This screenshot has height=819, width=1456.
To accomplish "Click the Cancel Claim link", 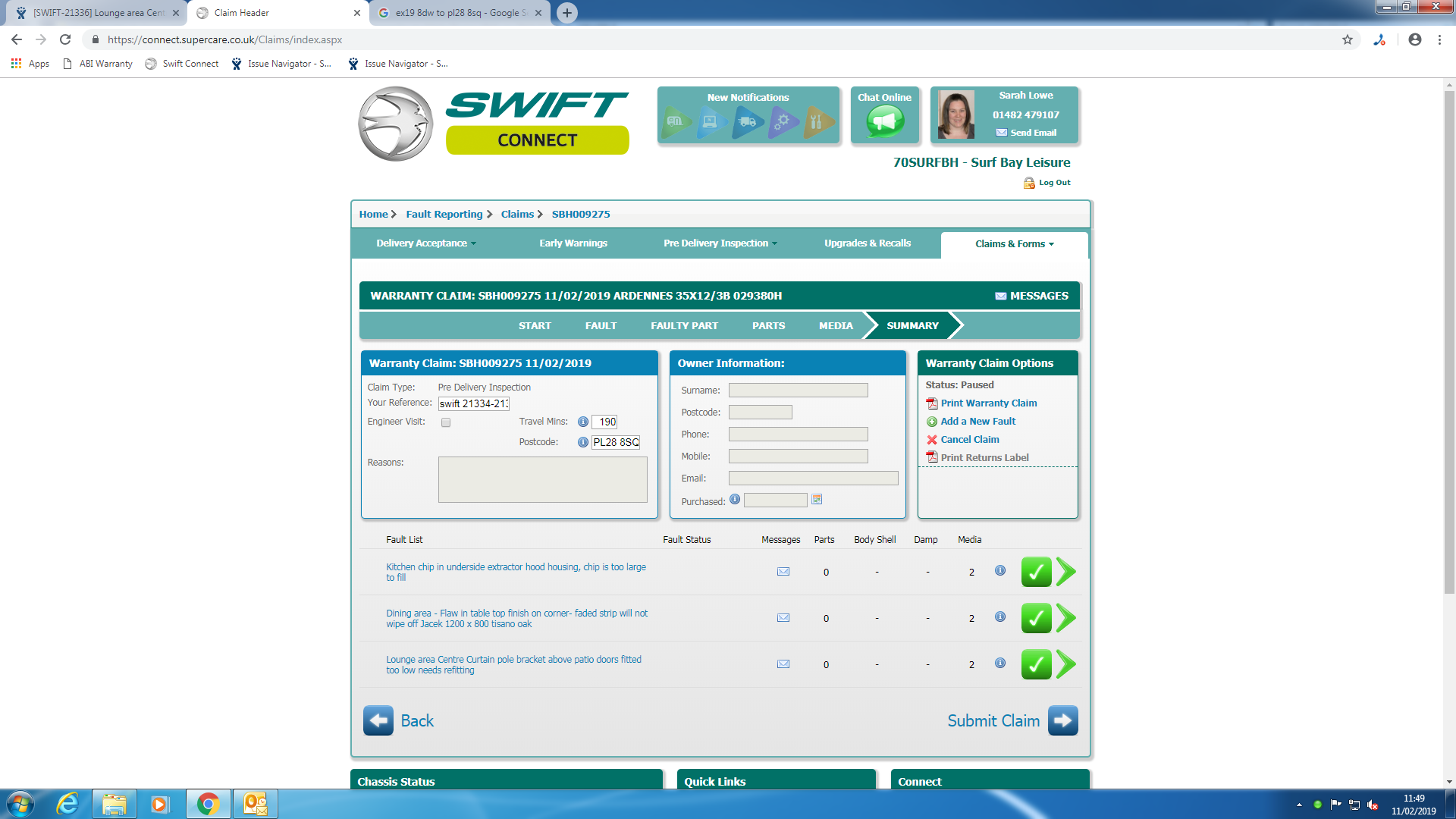I will (969, 440).
